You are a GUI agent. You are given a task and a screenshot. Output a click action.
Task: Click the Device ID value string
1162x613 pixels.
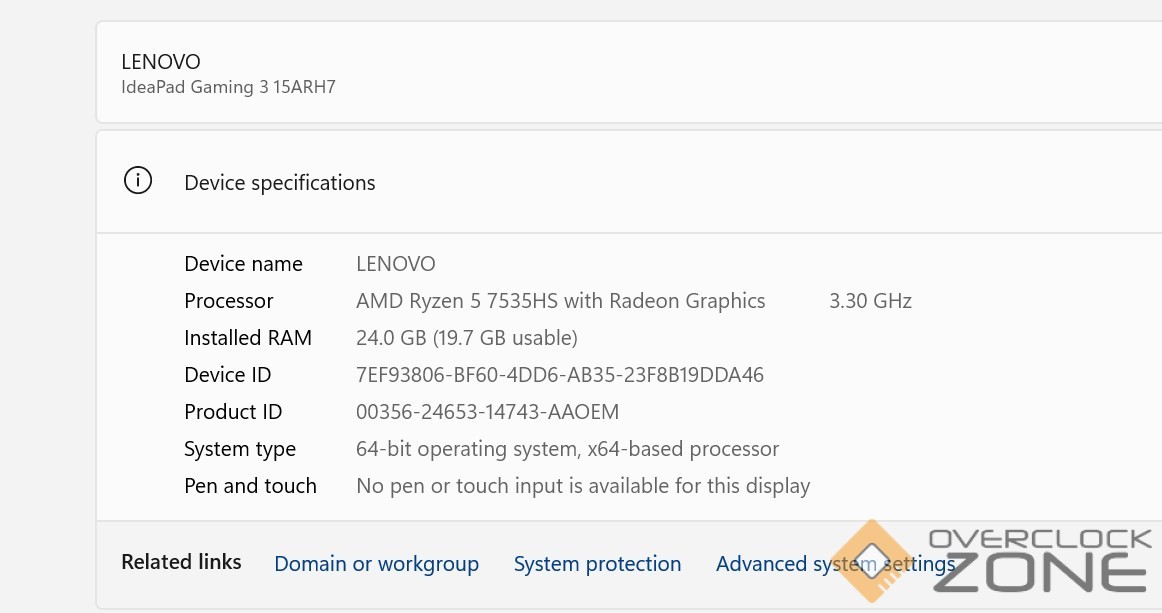pyautogui.click(x=559, y=375)
